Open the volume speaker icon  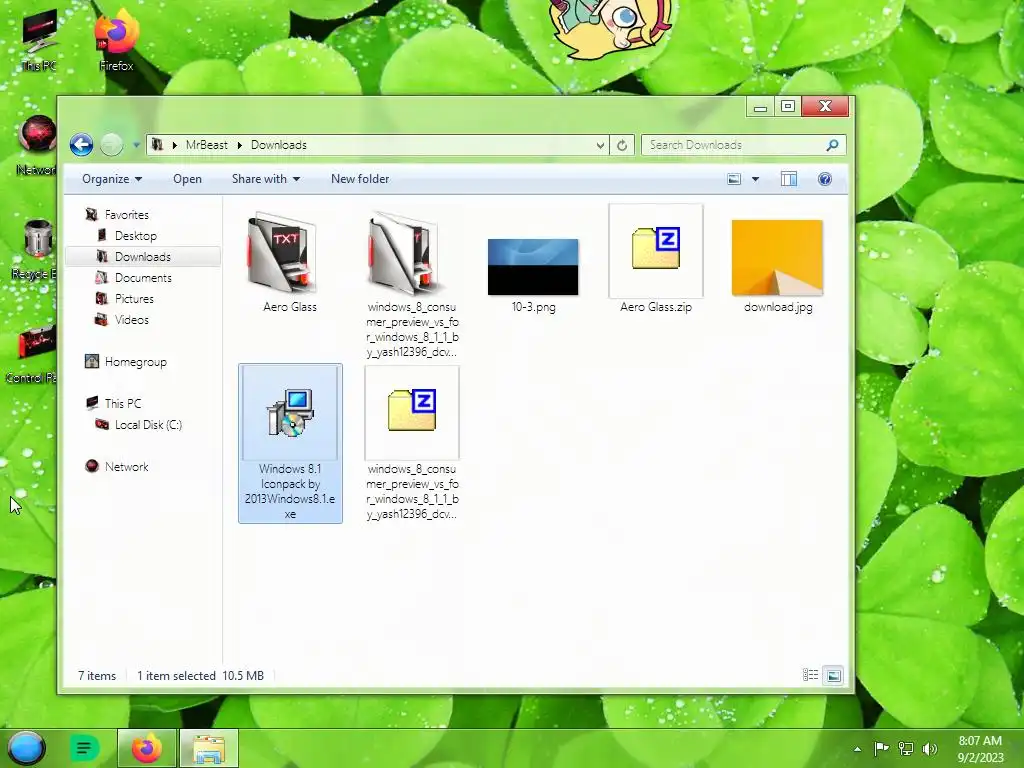[x=930, y=748]
